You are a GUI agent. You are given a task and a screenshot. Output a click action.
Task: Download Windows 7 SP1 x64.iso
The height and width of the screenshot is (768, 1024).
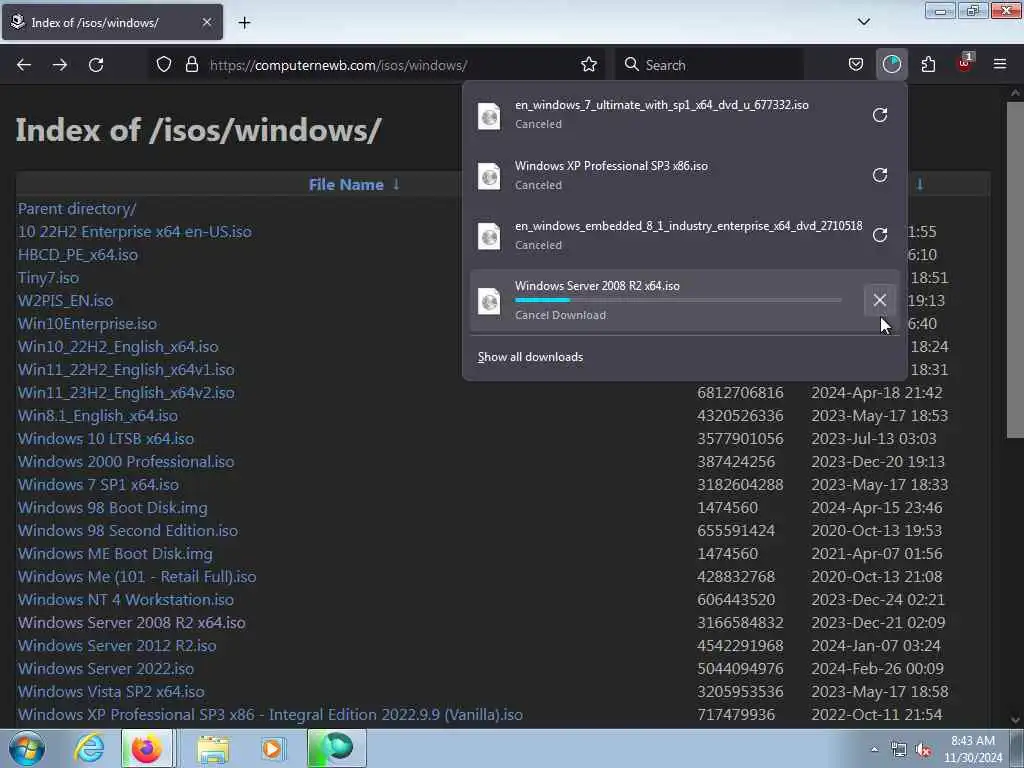click(98, 485)
